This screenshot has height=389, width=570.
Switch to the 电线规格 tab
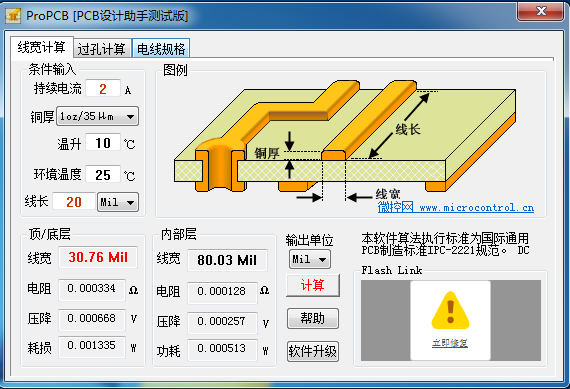pyautogui.click(x=161, y=48)
